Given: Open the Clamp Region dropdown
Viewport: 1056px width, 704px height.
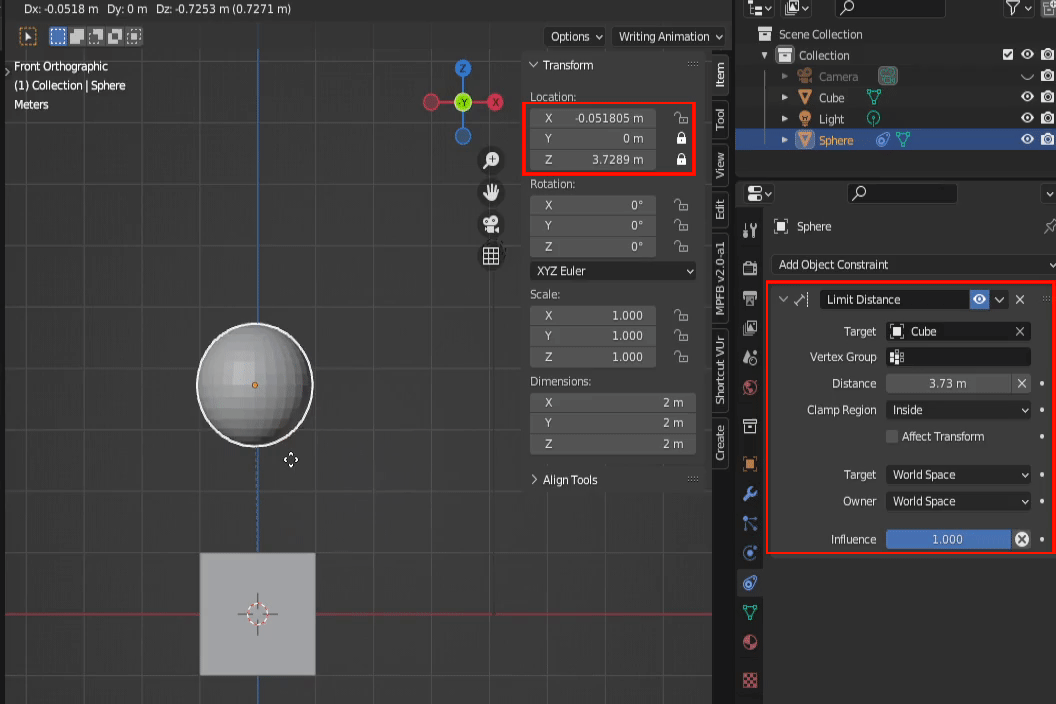Looking at the screenshot, I should 957,409.
